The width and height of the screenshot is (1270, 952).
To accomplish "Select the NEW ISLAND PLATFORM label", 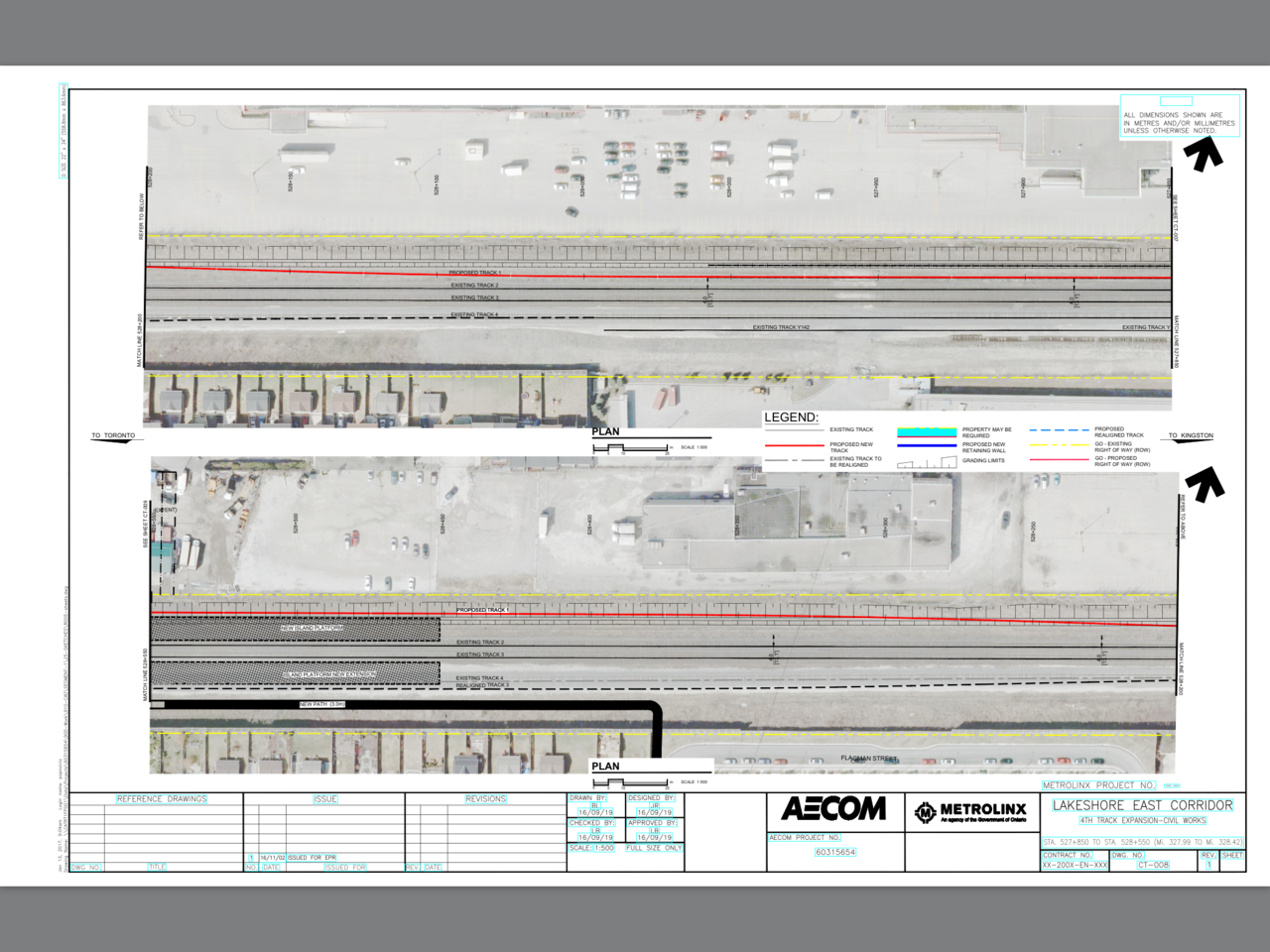I will click(312, 628).
